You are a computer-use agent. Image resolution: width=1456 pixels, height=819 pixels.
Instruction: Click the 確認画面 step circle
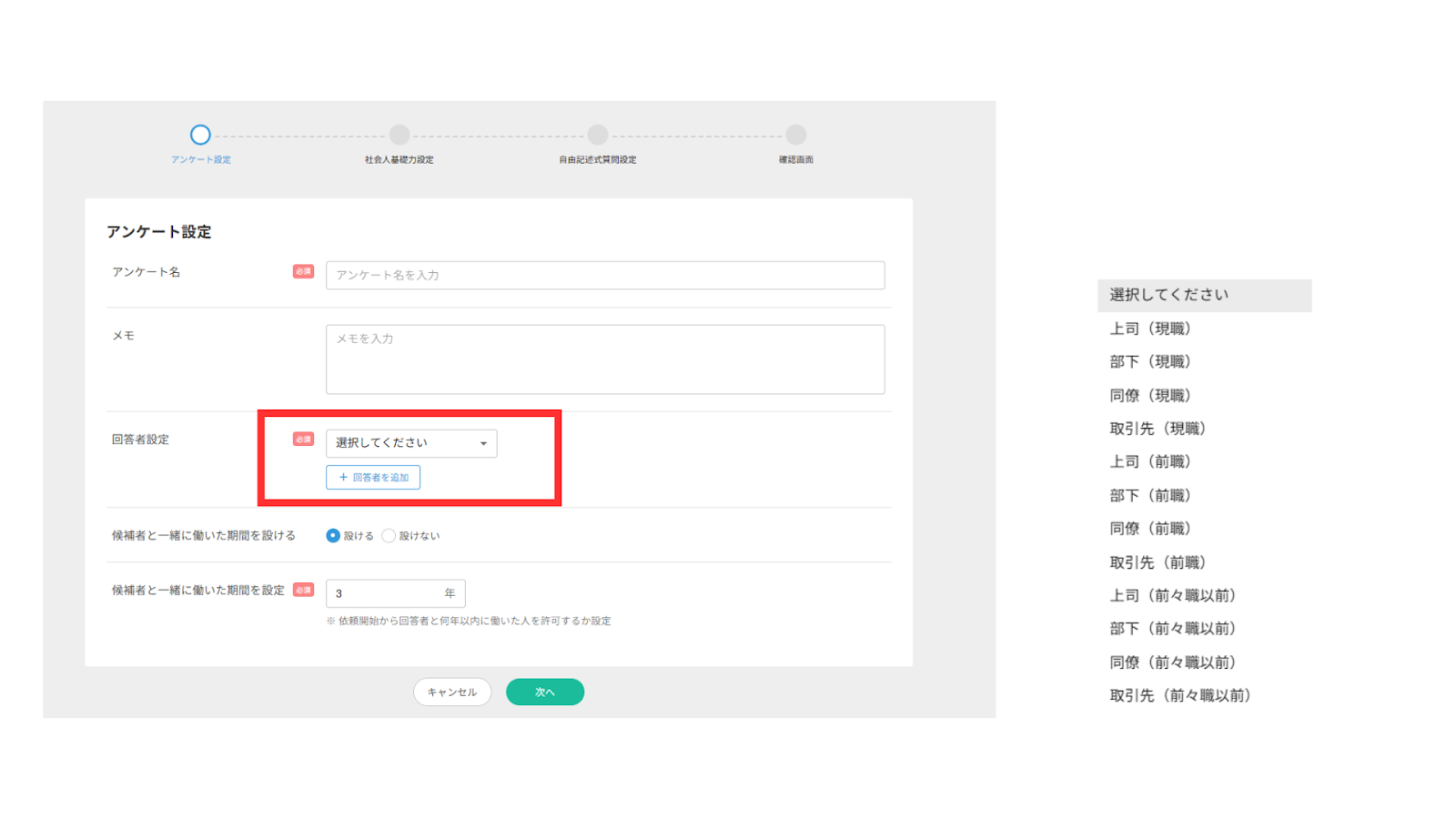pyautogui.click(x=796, y=136)
